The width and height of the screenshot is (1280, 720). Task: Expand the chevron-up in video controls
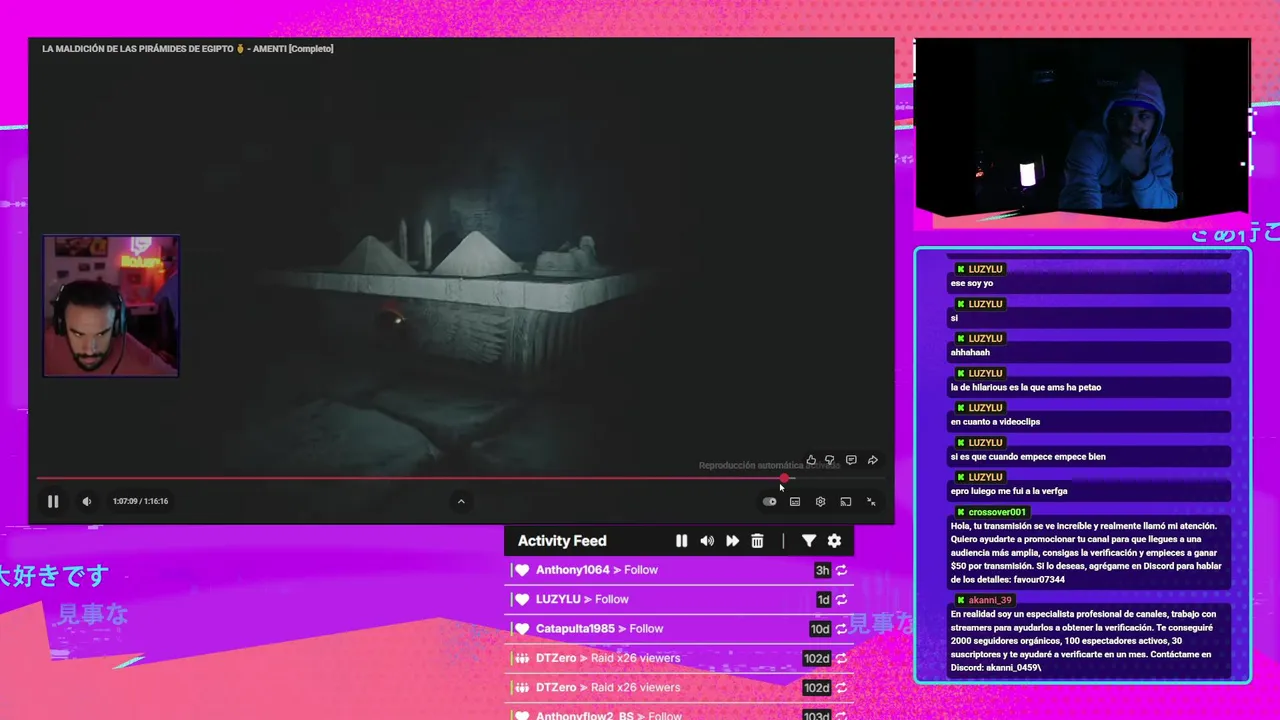pyautogui.click(x=461, y=501)
